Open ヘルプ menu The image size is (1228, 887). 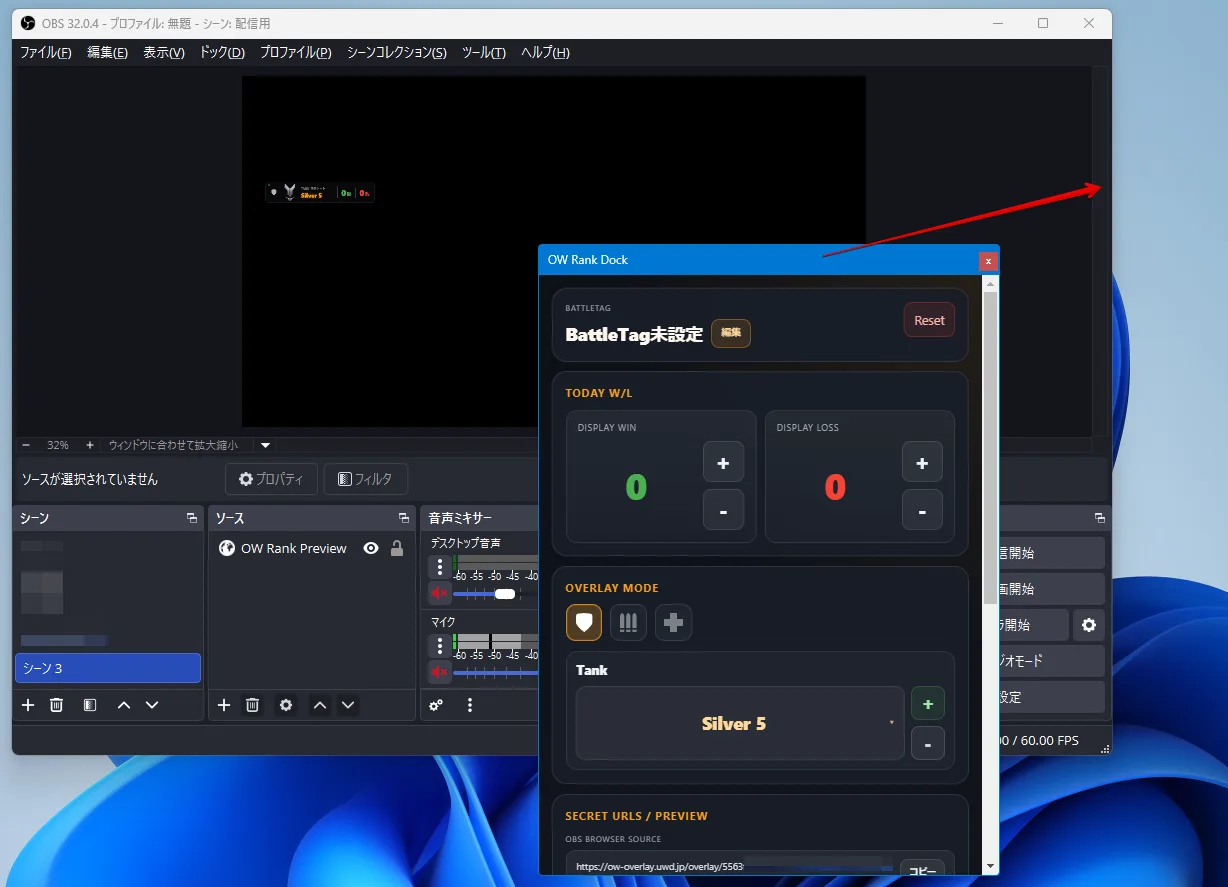(545, 53)
